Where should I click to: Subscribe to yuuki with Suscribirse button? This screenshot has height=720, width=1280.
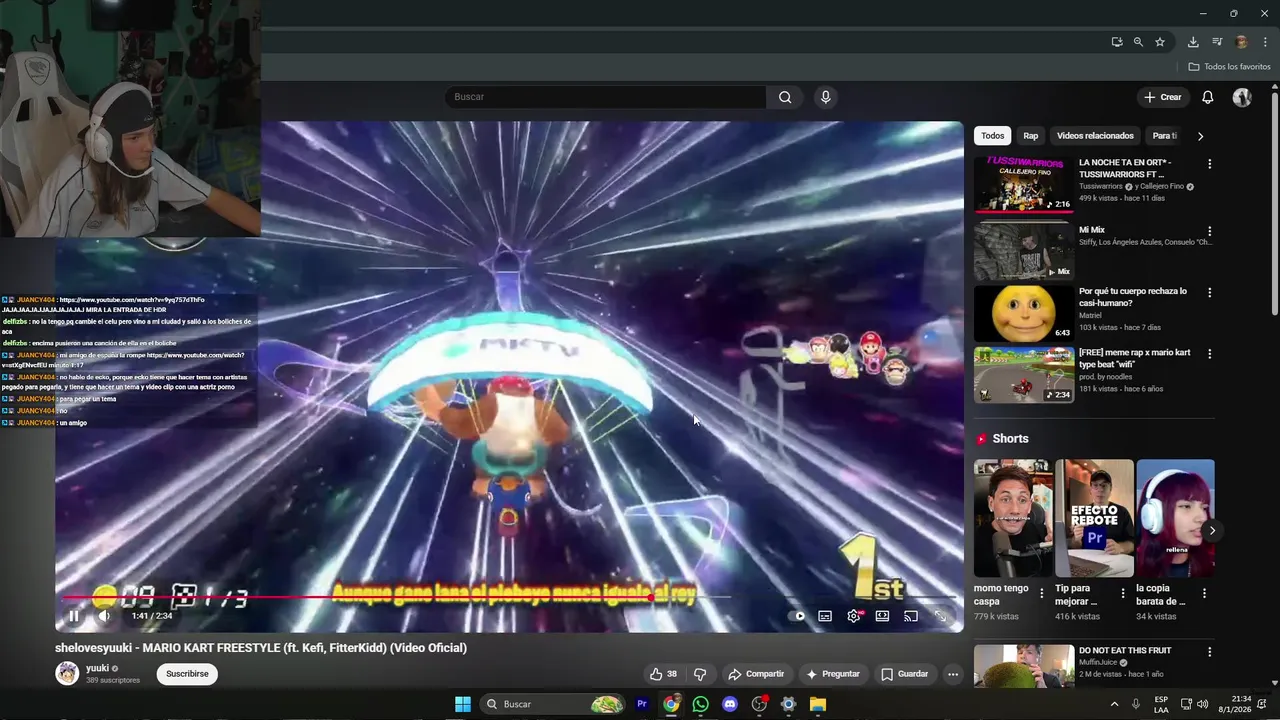point(187,674)
